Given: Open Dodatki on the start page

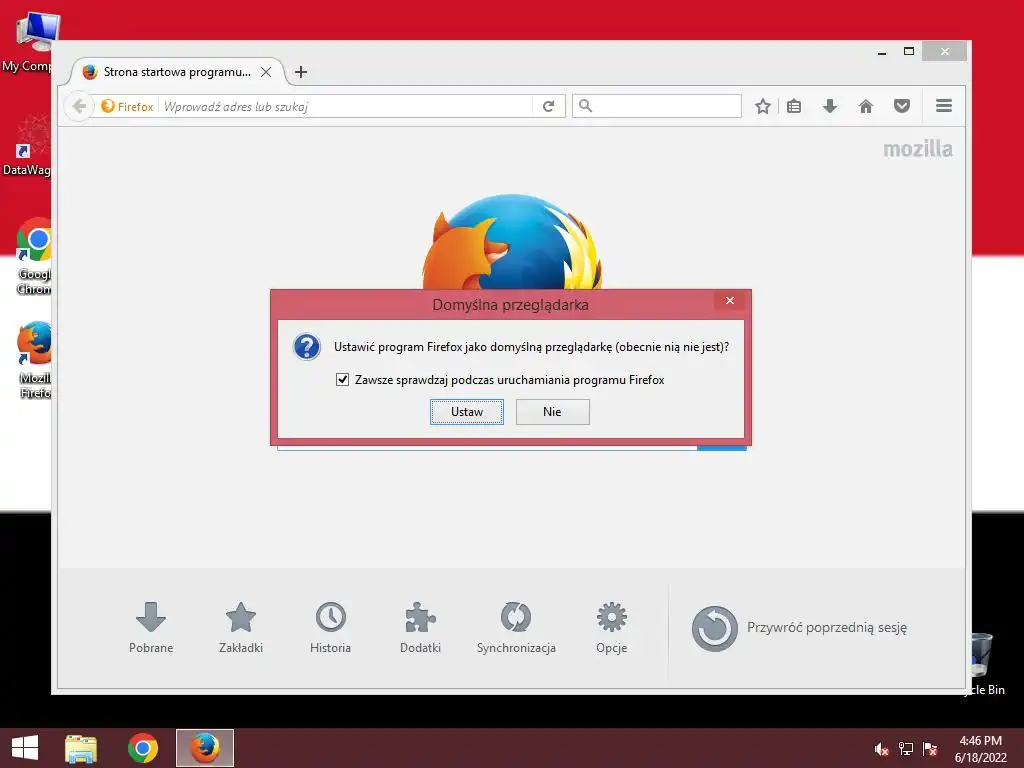Looking at the screenshot, I should pyautogui.click(x=420, y=627).
